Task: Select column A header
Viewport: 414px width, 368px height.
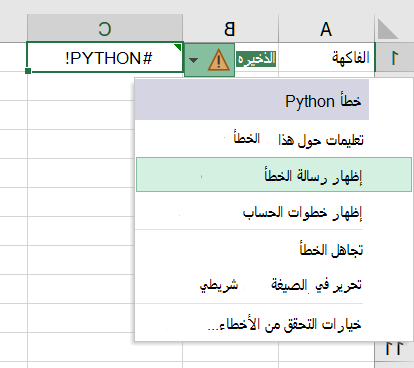Action: (326, 29)
